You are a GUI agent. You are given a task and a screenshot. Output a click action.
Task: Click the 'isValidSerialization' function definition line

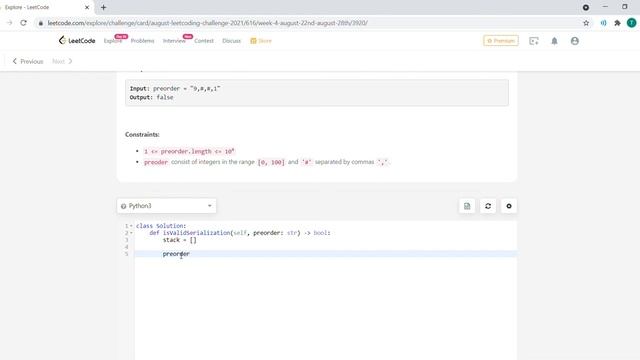point(240,233)
